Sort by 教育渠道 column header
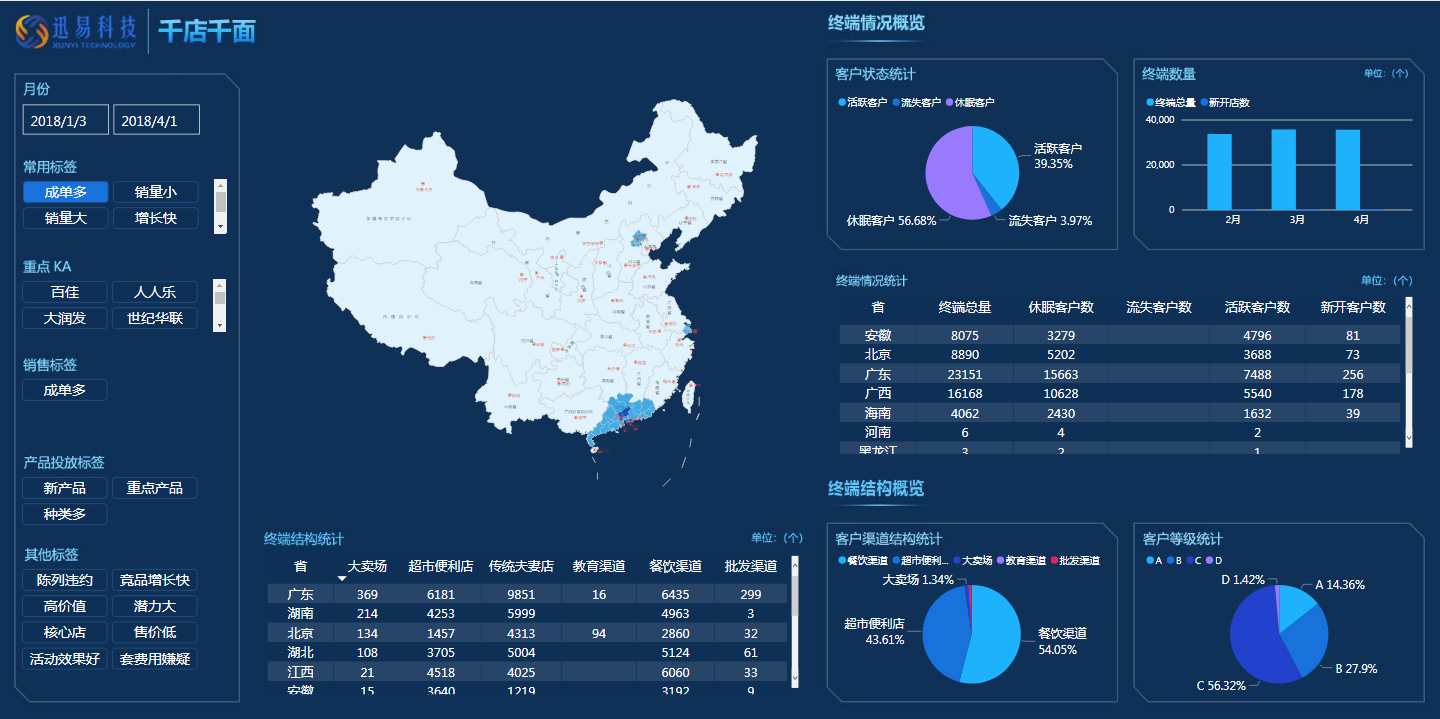Viewport: 1440px width, 719px height. click(599, 566)
